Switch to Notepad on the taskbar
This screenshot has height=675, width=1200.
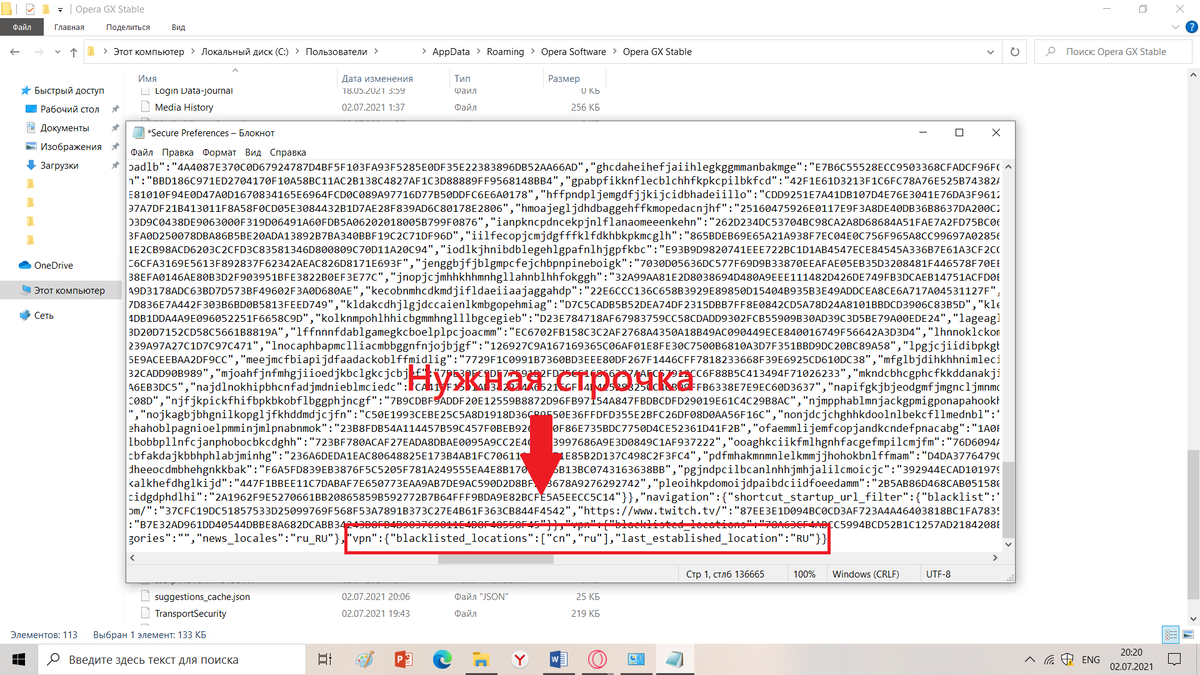(675, 659)
